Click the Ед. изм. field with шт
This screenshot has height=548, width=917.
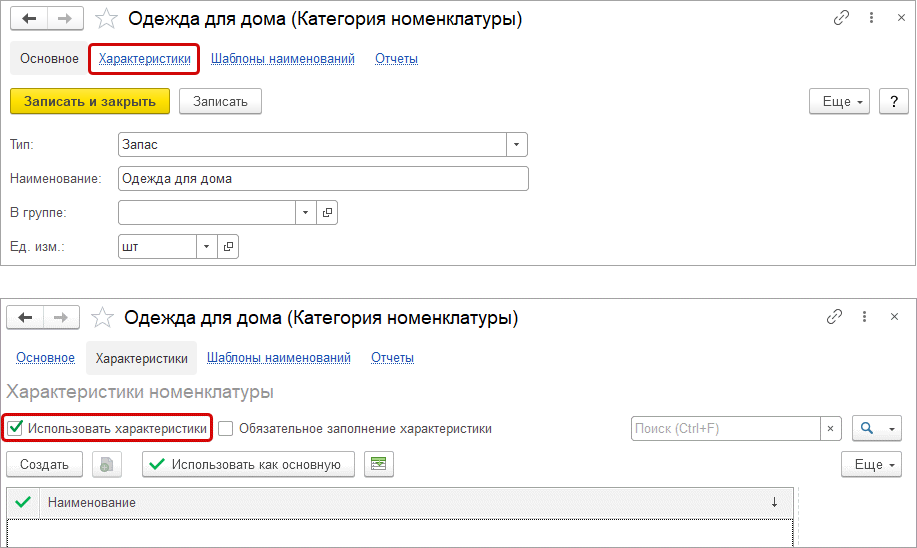pos(157,246)
